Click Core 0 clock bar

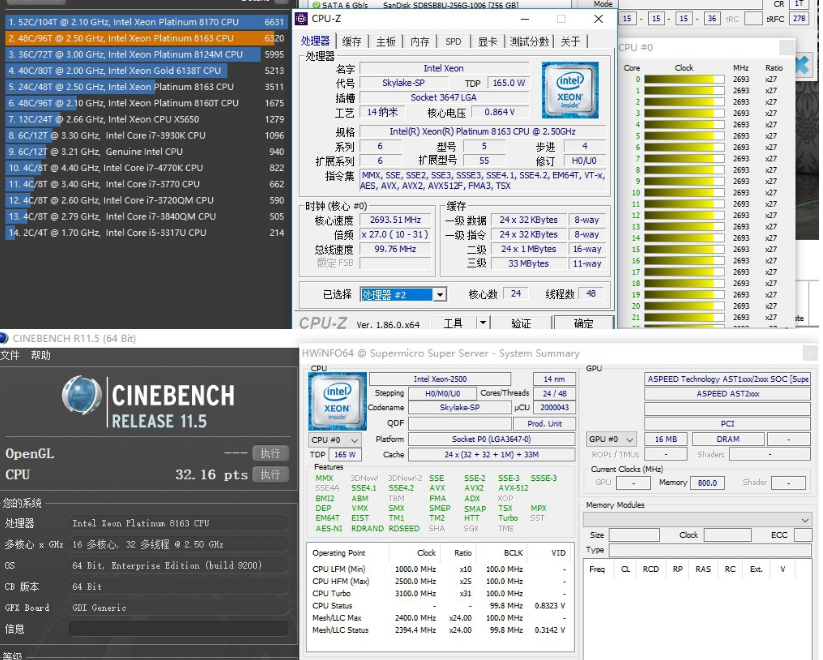pyautogui.click(x=684, y=79)
